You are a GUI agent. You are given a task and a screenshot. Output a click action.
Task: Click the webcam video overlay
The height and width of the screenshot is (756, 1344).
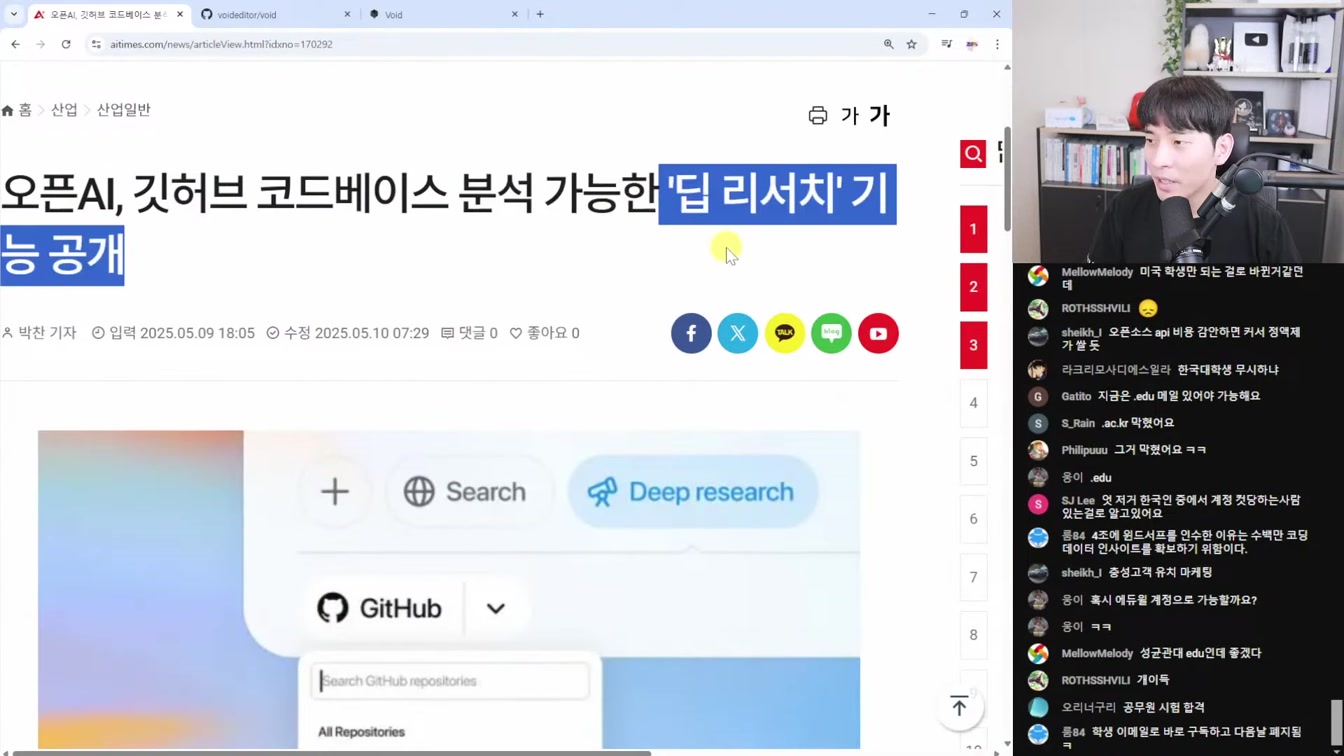coord(1178,131)
